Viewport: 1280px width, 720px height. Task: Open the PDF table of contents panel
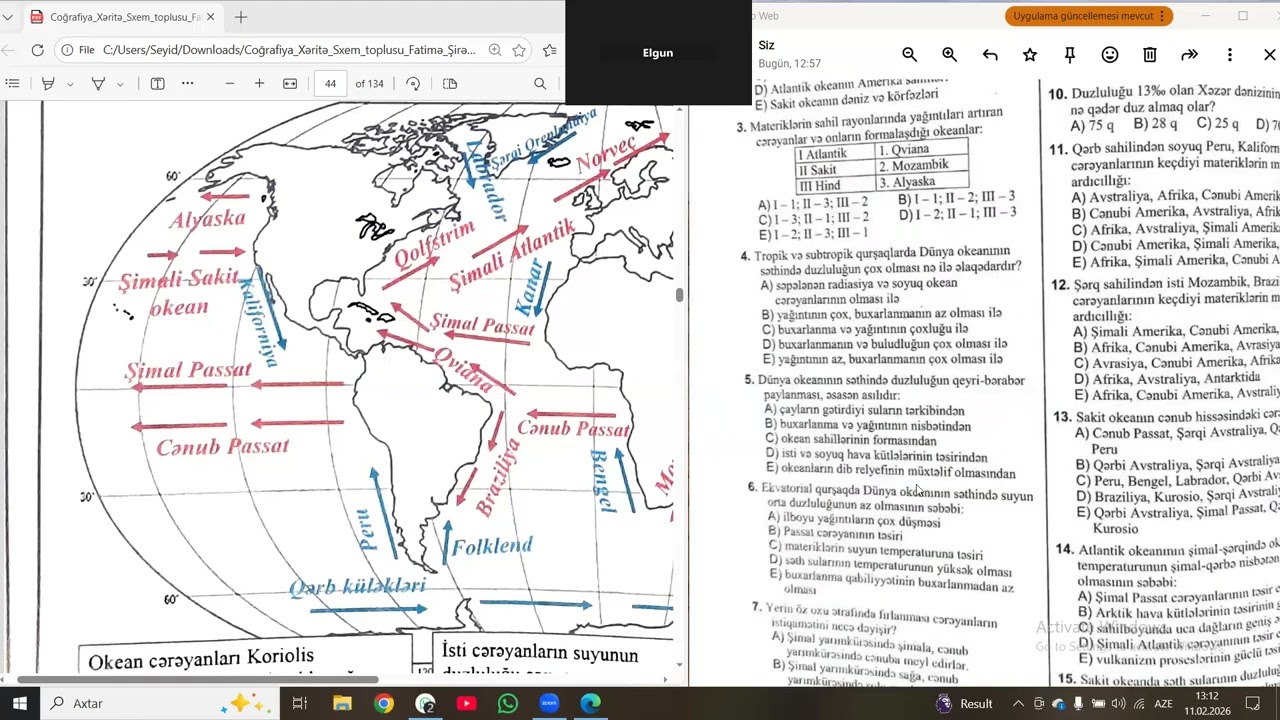point(12,84)
